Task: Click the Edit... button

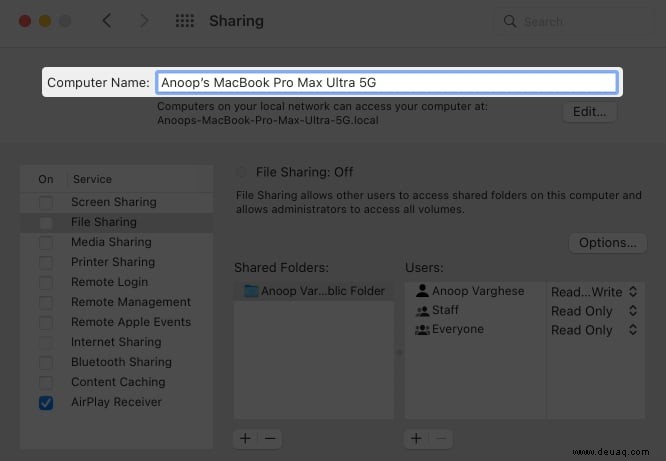Action: [589, 112]
